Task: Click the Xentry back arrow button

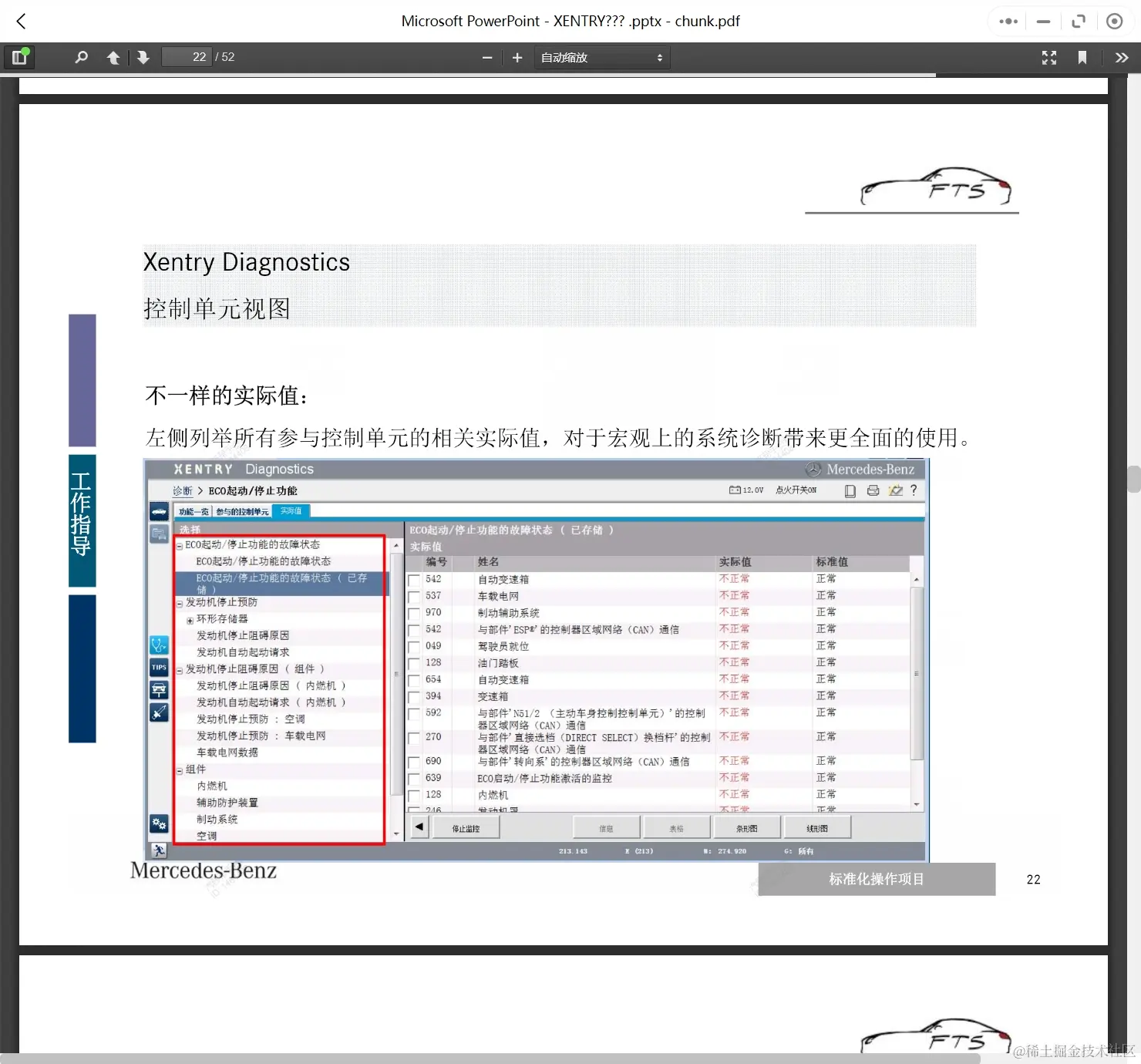Action: (x=419, y=827)
